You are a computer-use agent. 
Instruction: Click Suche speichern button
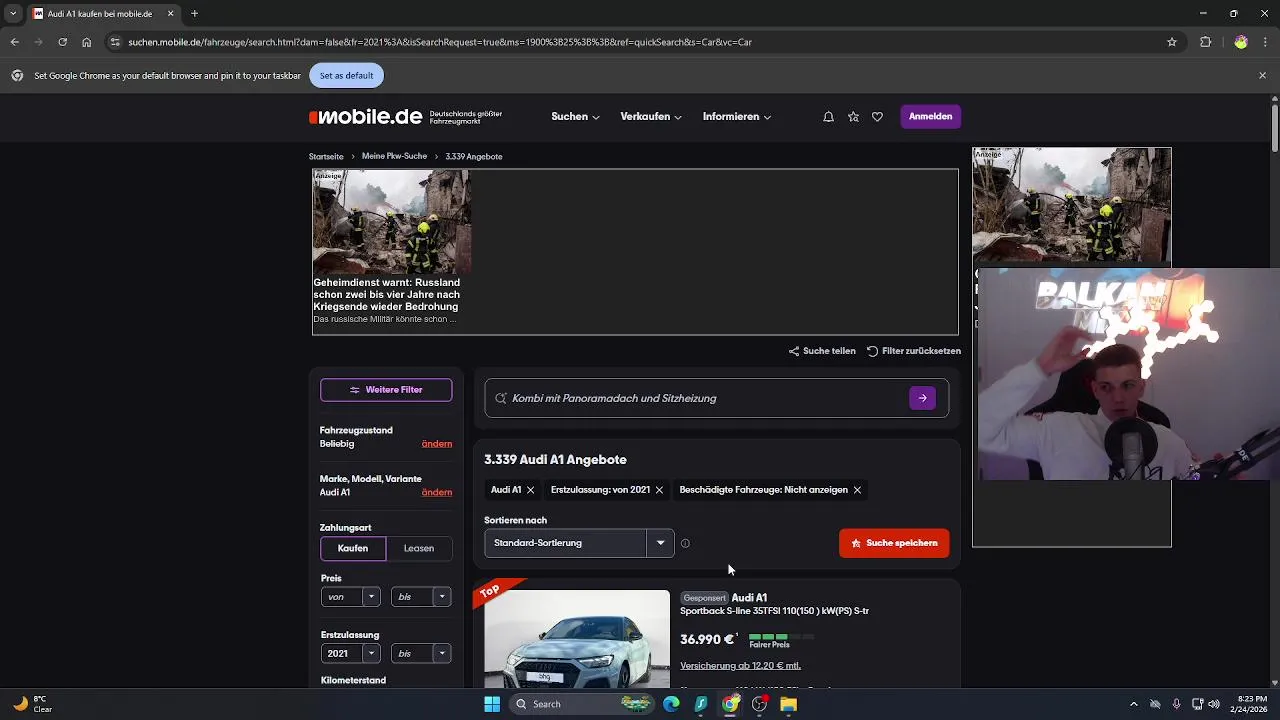(894, 543)
